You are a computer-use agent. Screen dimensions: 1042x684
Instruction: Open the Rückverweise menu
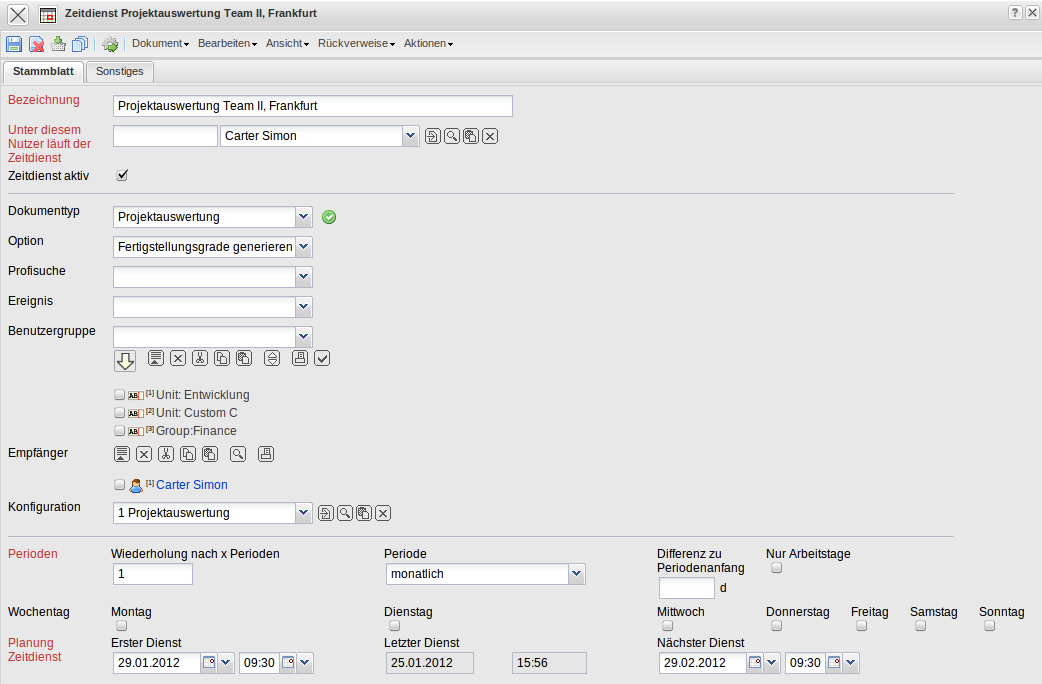click(x=356, y=44)
